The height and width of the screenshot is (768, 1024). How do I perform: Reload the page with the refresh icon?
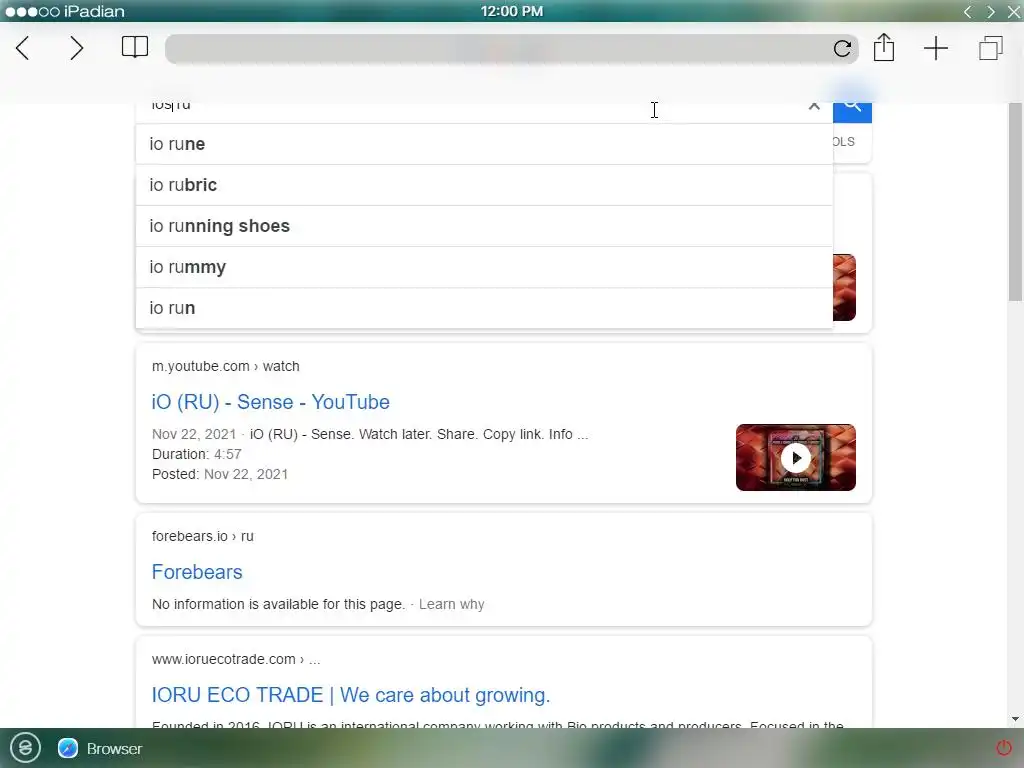pos(842,48)
